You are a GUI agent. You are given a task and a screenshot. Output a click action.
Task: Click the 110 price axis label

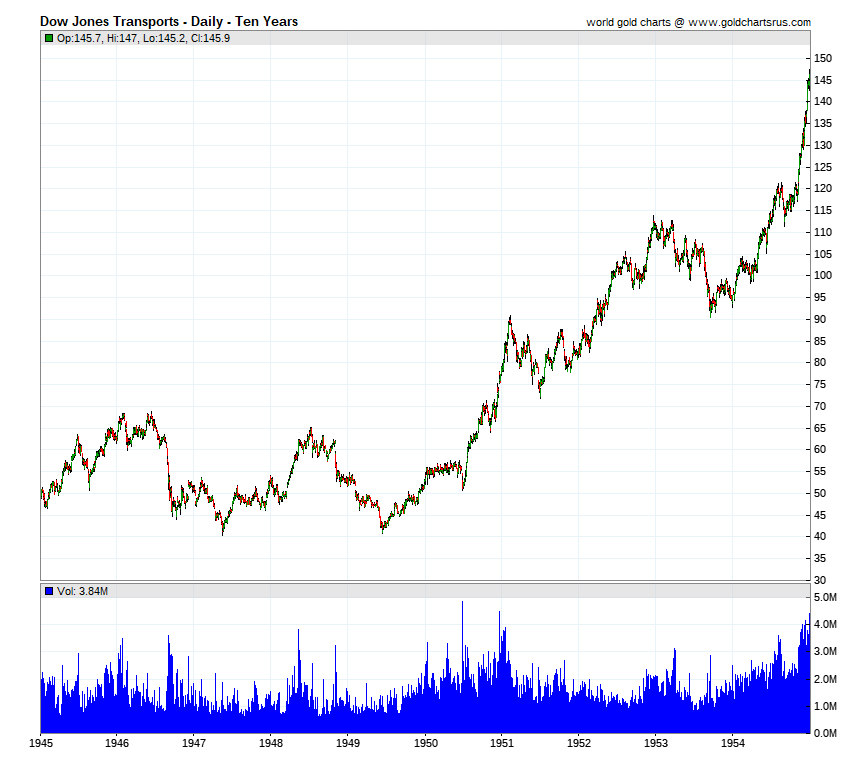823,232
